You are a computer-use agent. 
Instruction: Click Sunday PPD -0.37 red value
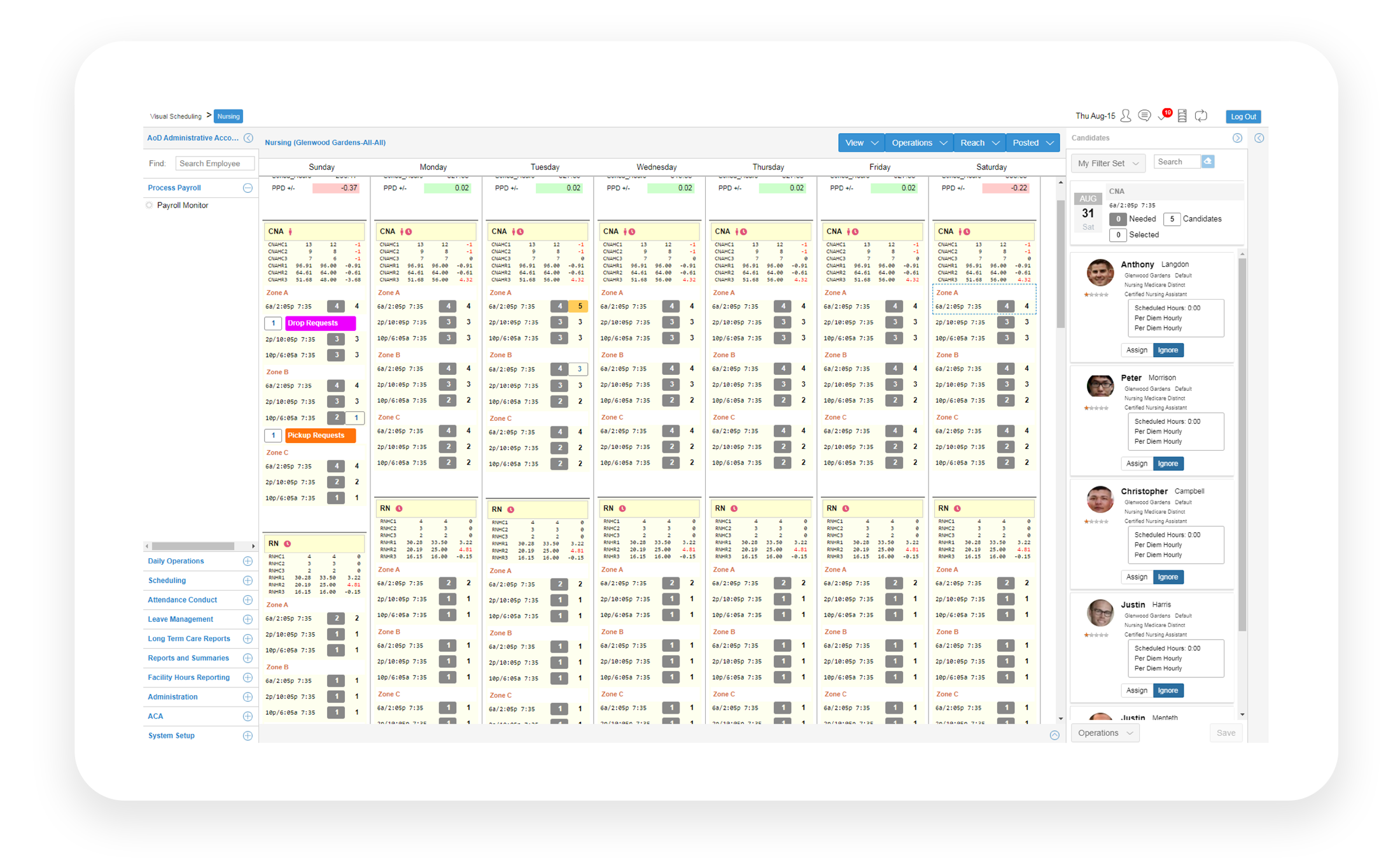click(336, 188)
